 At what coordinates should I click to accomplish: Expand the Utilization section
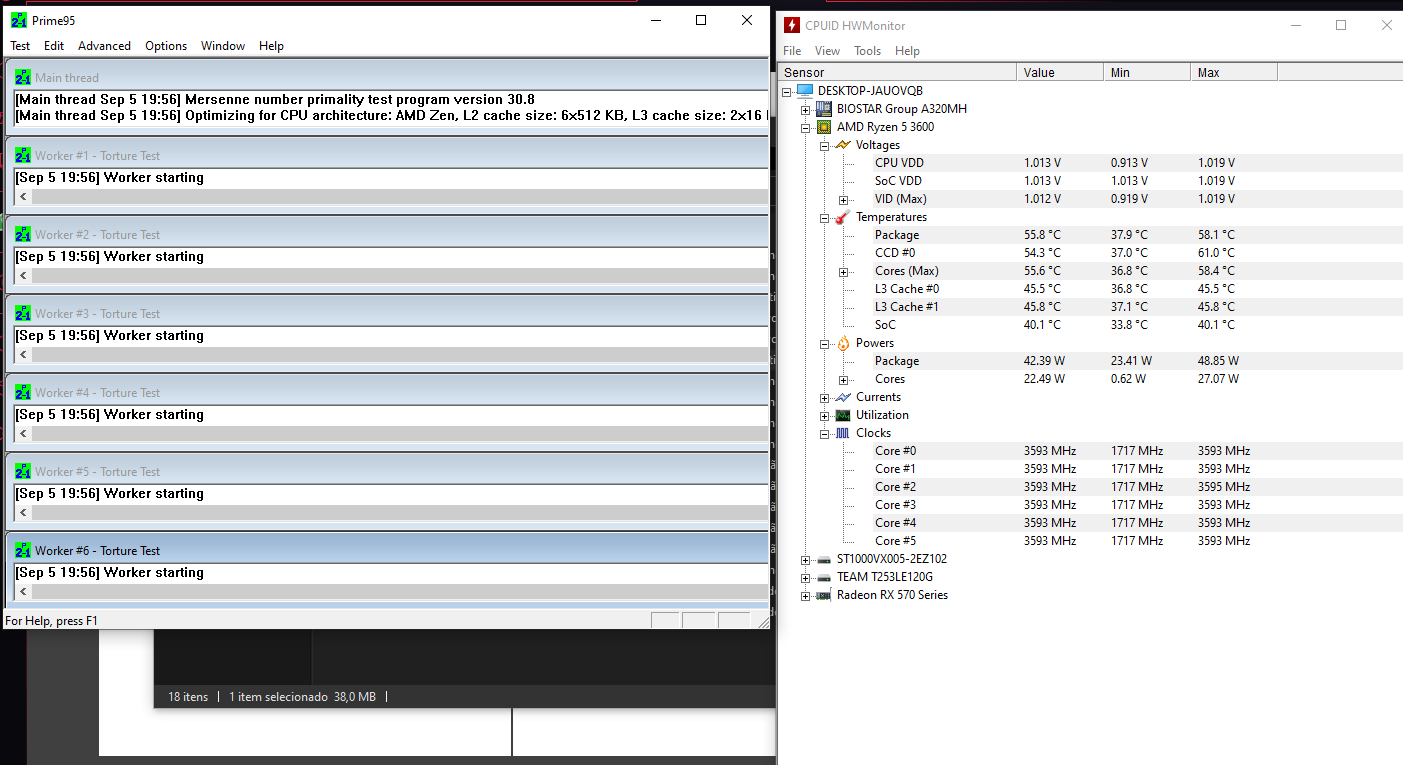825,415
